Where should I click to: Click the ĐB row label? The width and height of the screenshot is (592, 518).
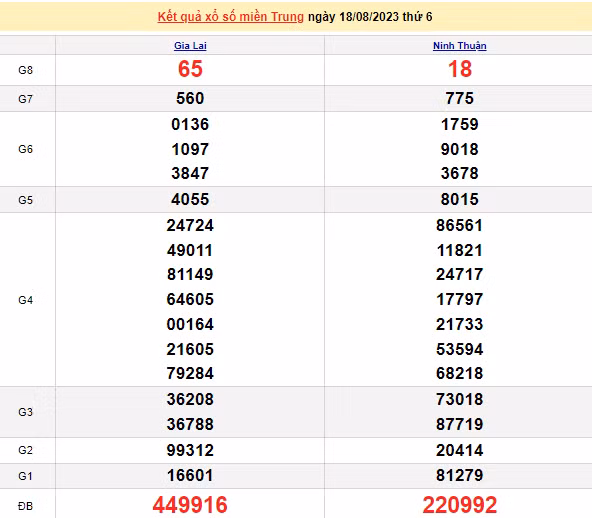tap(26, 506)
